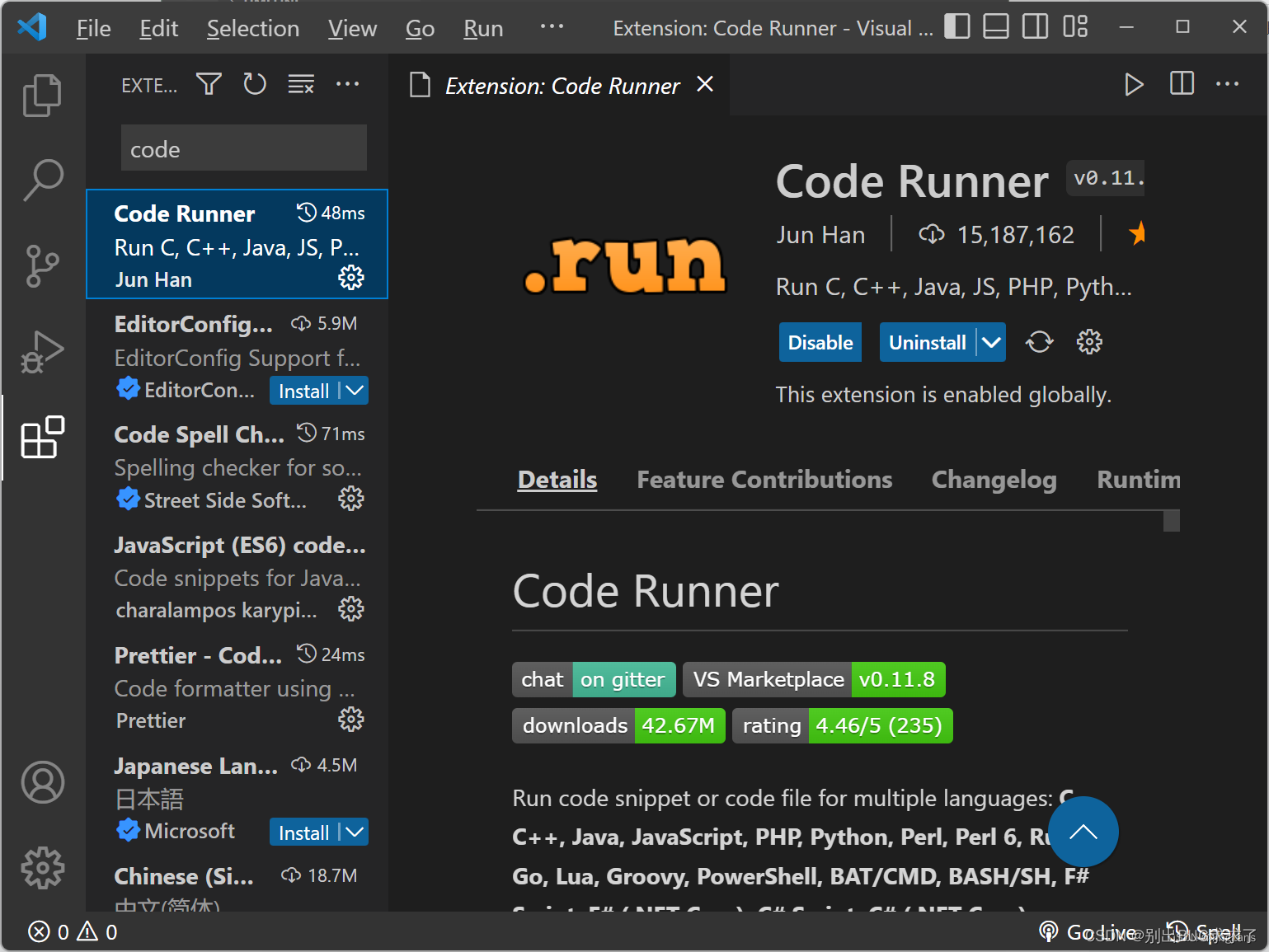Open the Extensions view icon
The width and height of the screenshot is (1269, 952).
pyautogui.click(x=42, y=437)
